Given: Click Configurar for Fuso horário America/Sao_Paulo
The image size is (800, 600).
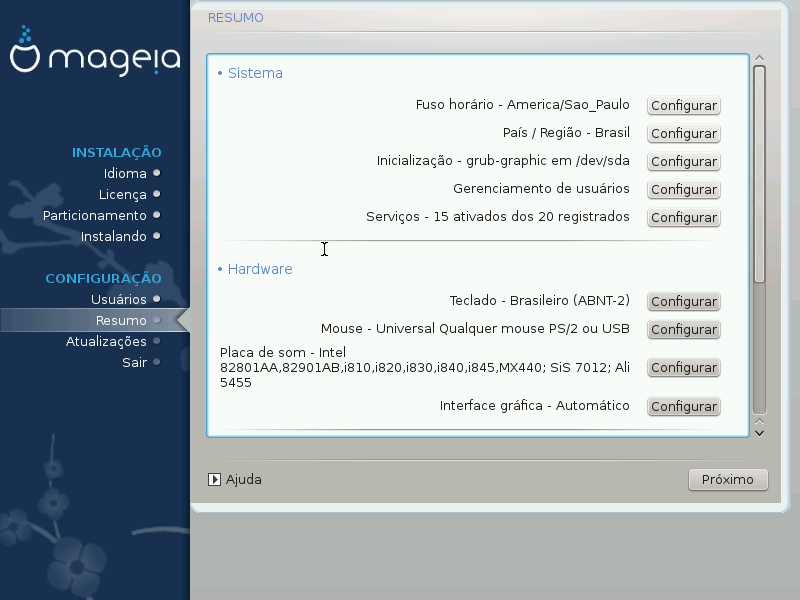Looking at the screenshot, I should (x=684, y=106).
